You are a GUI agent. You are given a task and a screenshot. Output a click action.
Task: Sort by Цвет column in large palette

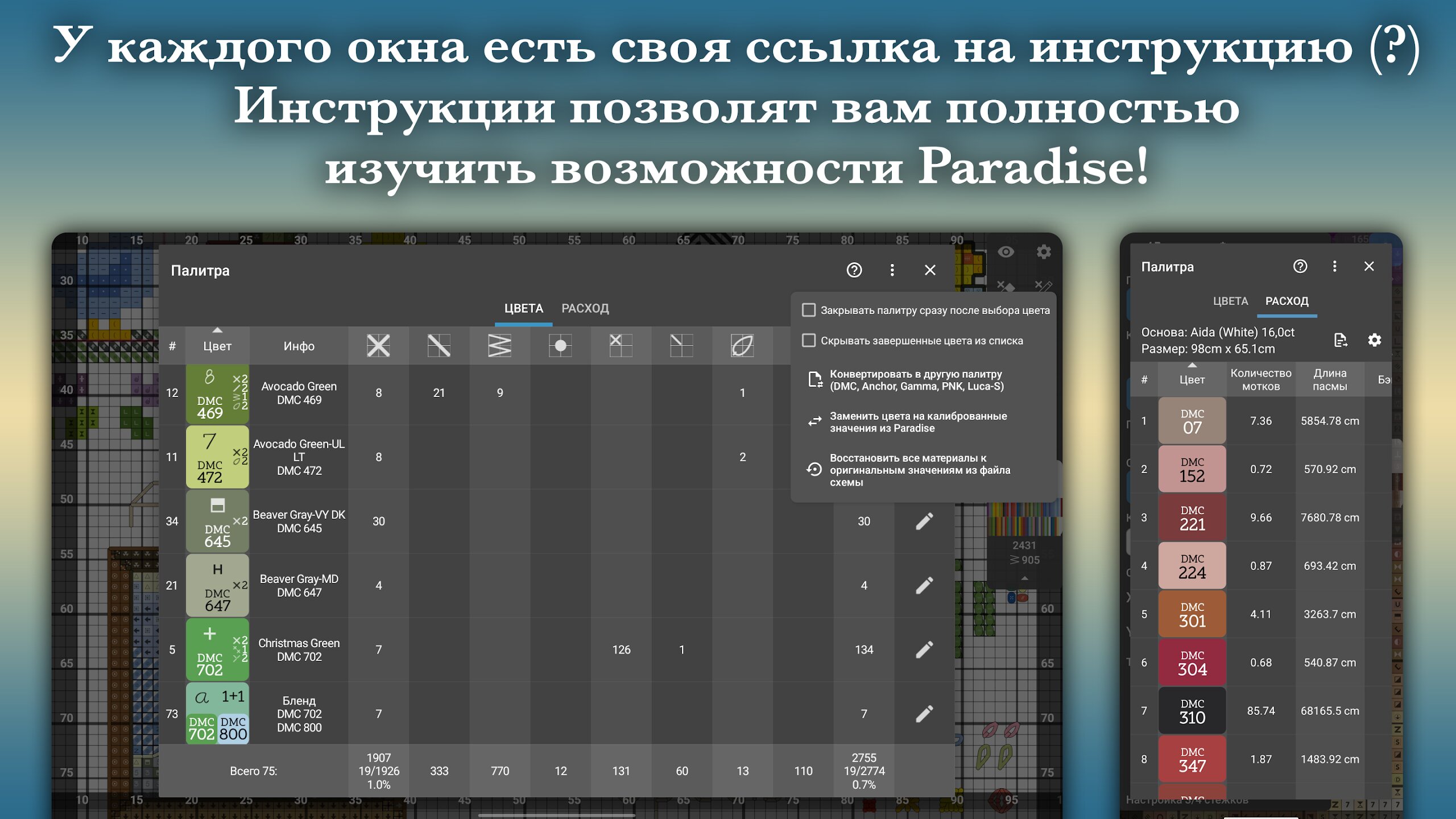[x=217, y=345]
